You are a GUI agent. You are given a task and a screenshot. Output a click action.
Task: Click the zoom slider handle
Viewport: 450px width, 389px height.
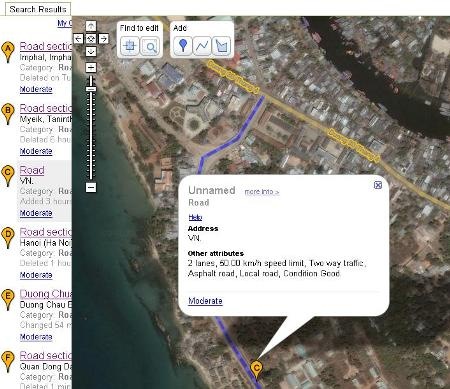click(91, 89)
